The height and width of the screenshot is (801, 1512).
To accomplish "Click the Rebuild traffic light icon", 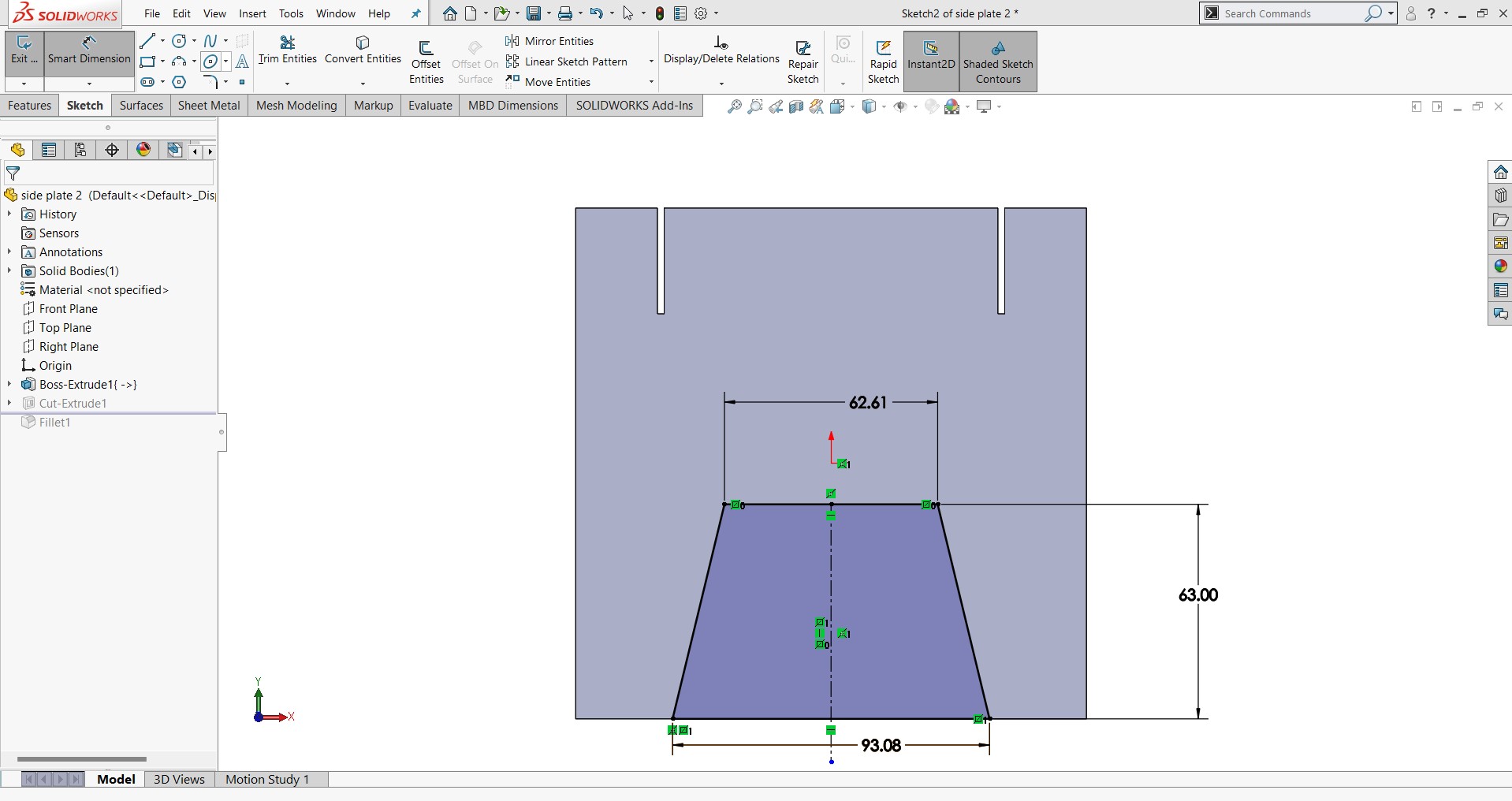I will coord(660,13).
